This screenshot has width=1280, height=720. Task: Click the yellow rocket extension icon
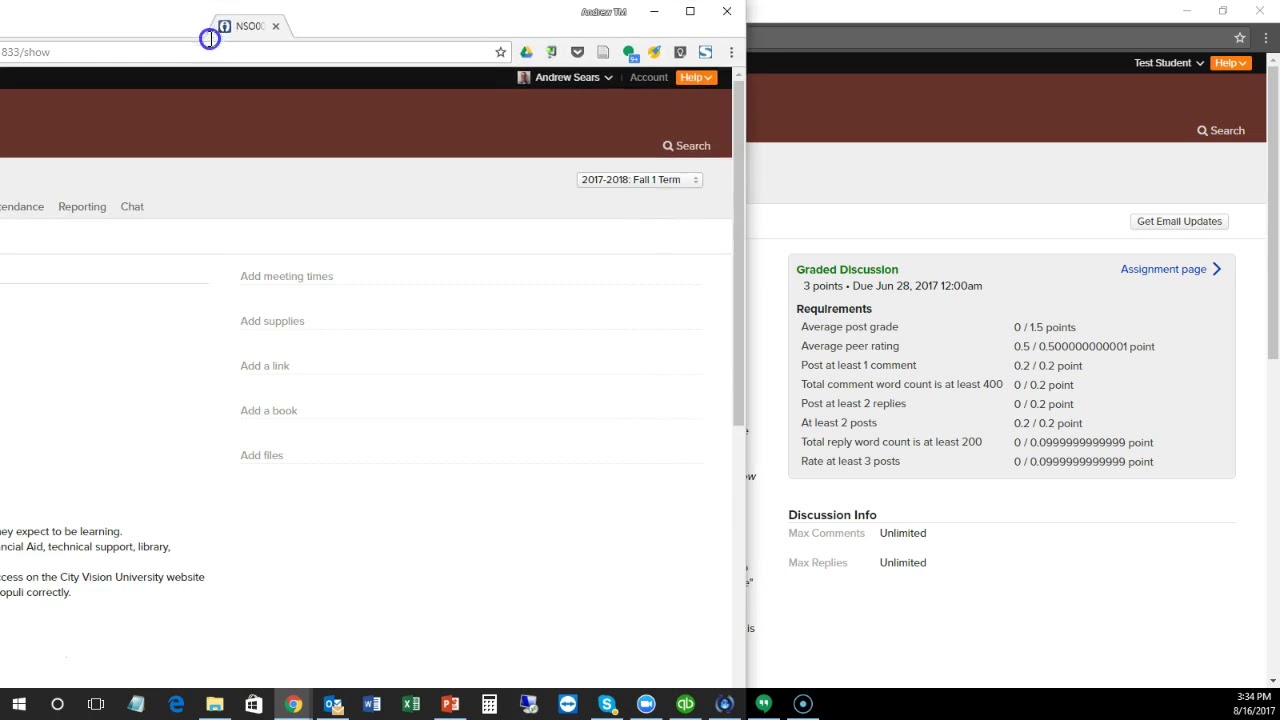(654, 52)
